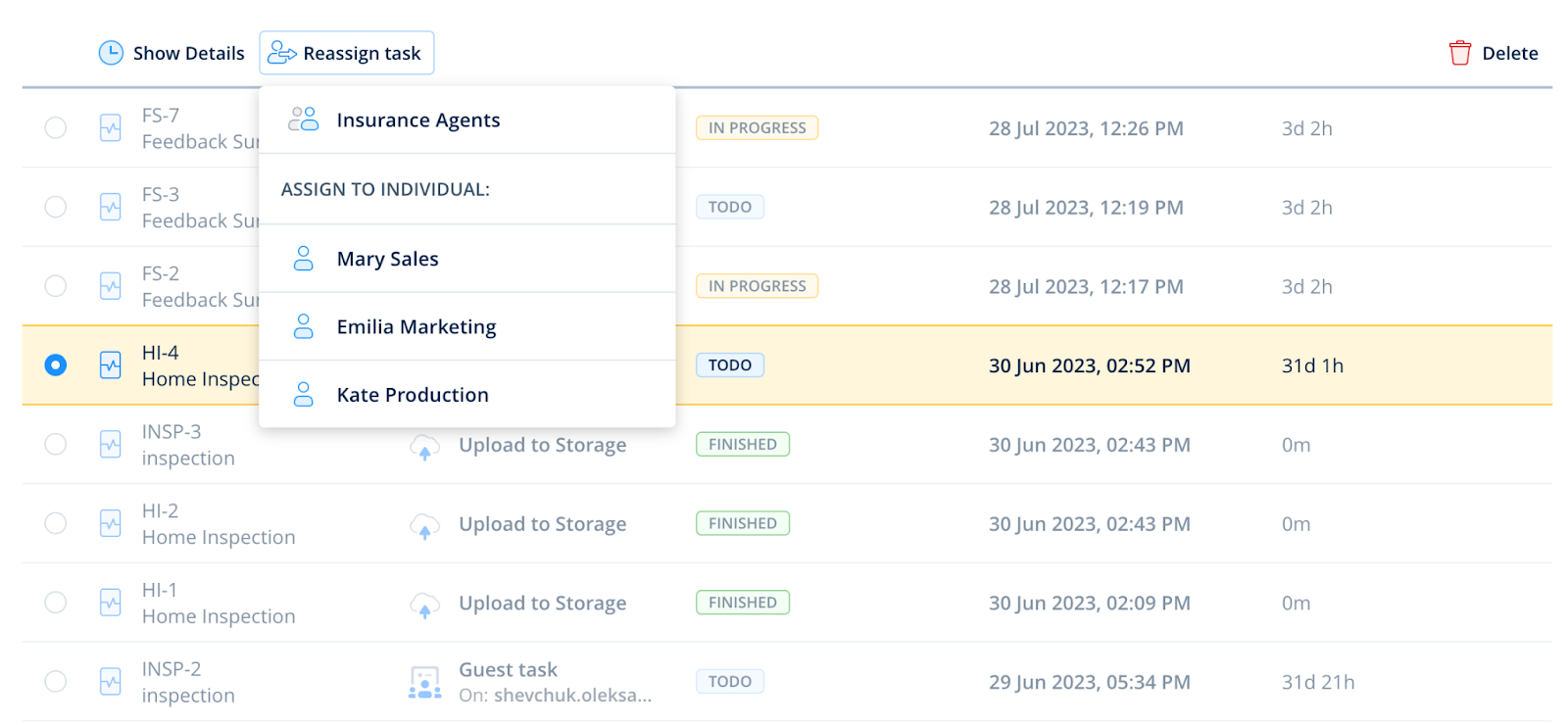Select Mary Sales in the menu
This screenshot has height=726, width=1568.
387,260
